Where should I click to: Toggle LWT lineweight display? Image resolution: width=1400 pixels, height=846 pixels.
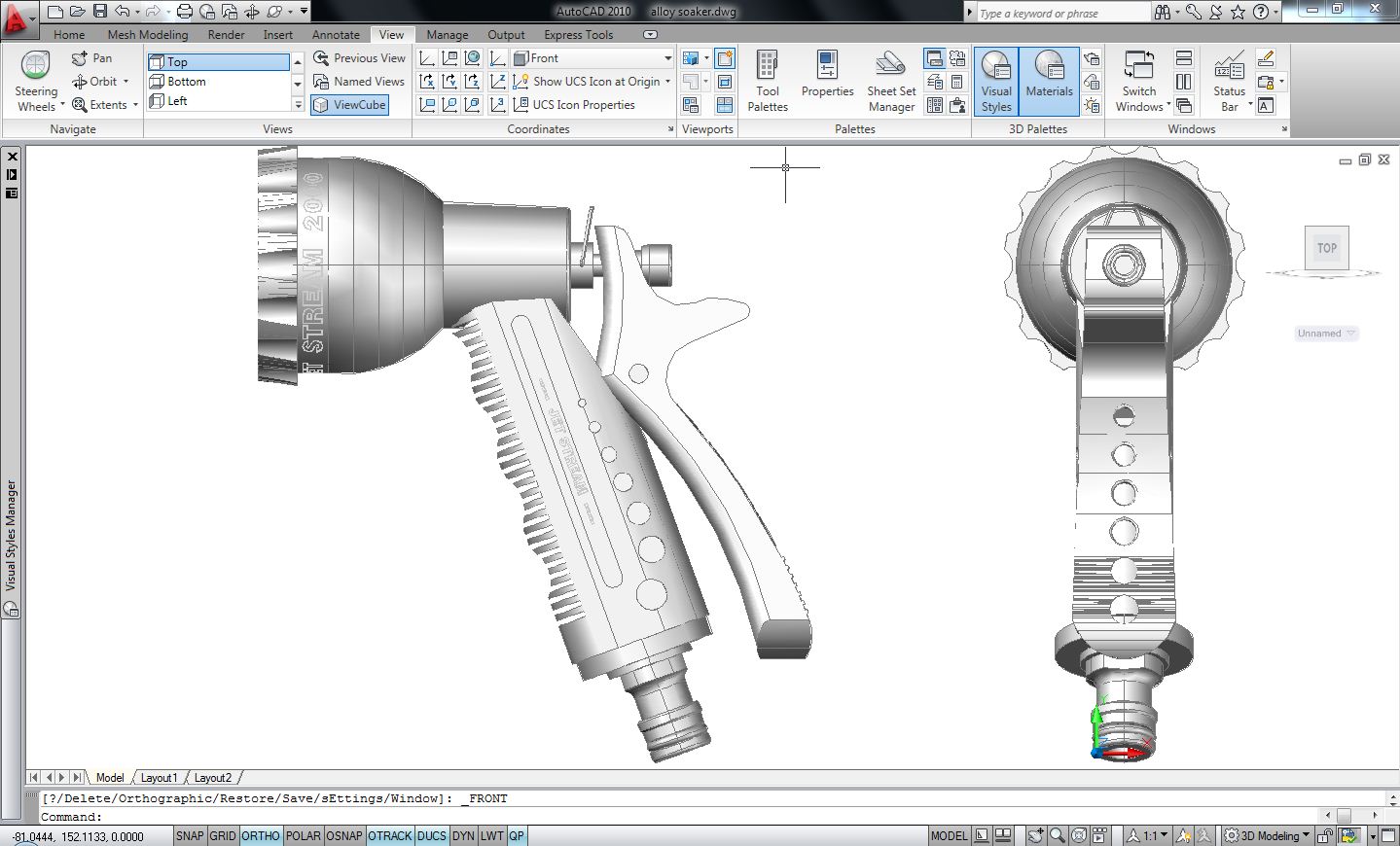492,835
